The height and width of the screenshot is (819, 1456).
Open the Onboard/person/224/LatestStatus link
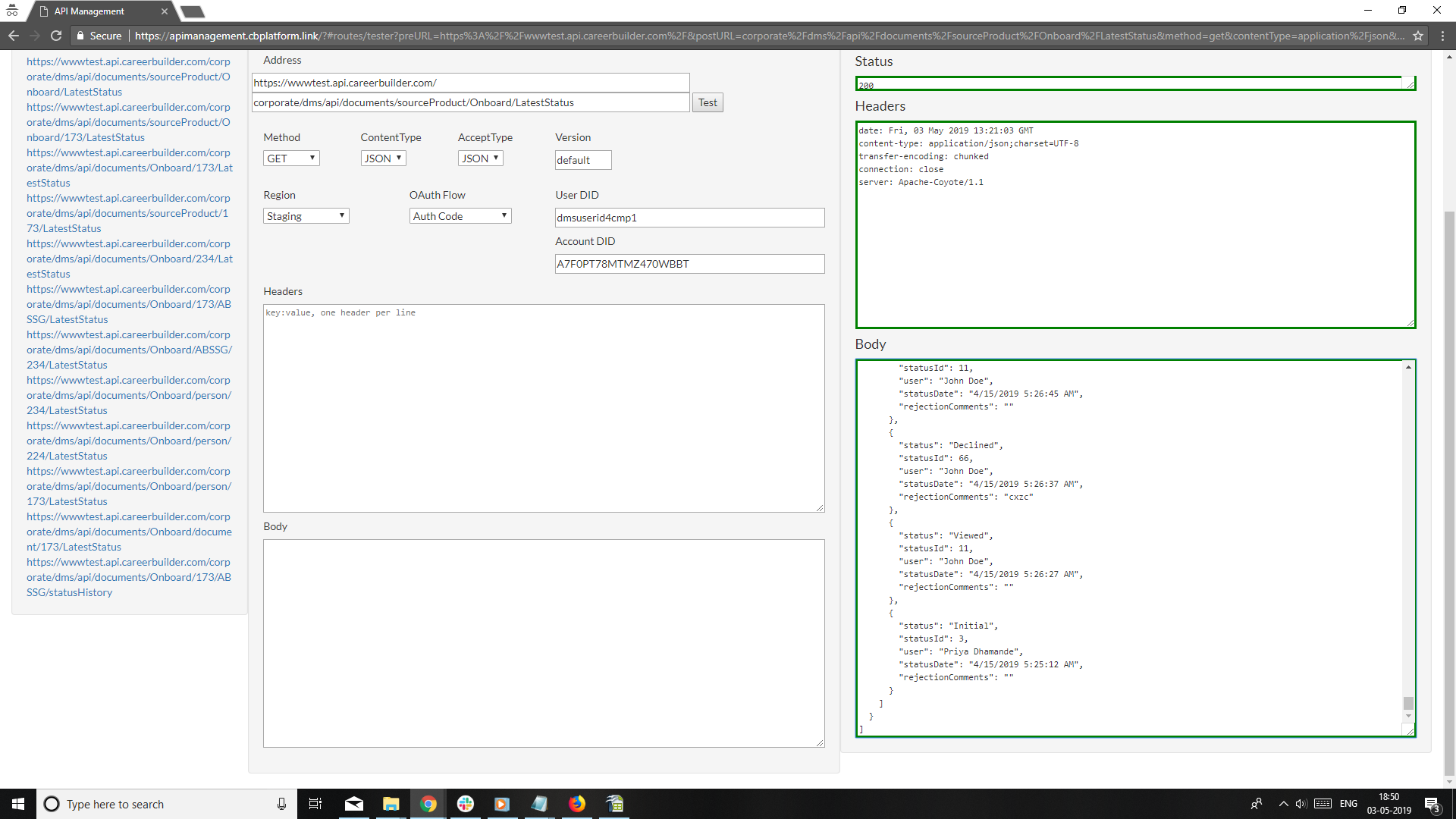(x=129, y=441)
